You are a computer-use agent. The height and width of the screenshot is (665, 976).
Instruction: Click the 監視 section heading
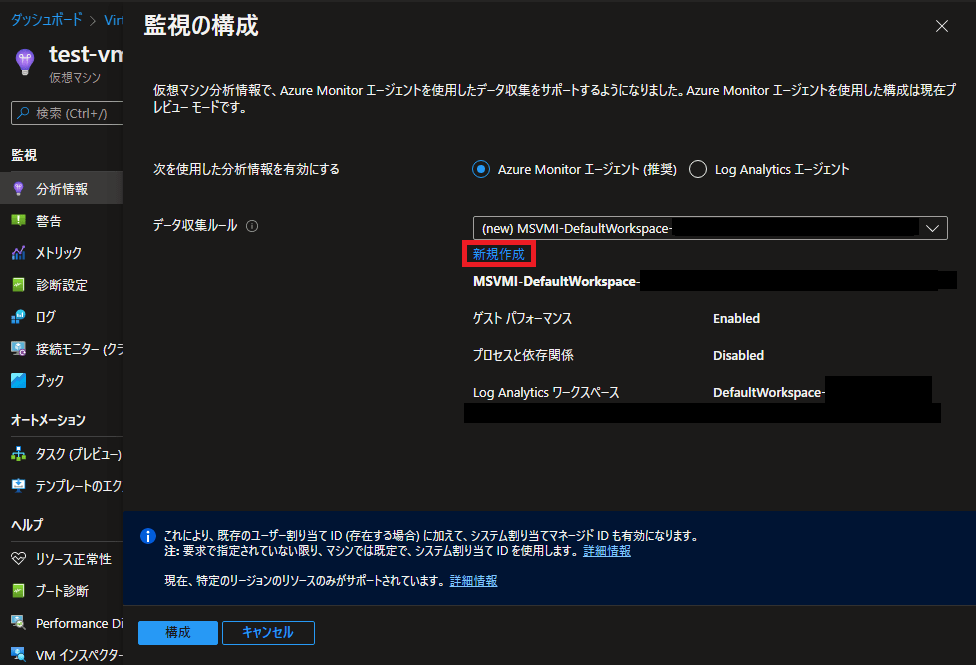[x=24, y=155]
